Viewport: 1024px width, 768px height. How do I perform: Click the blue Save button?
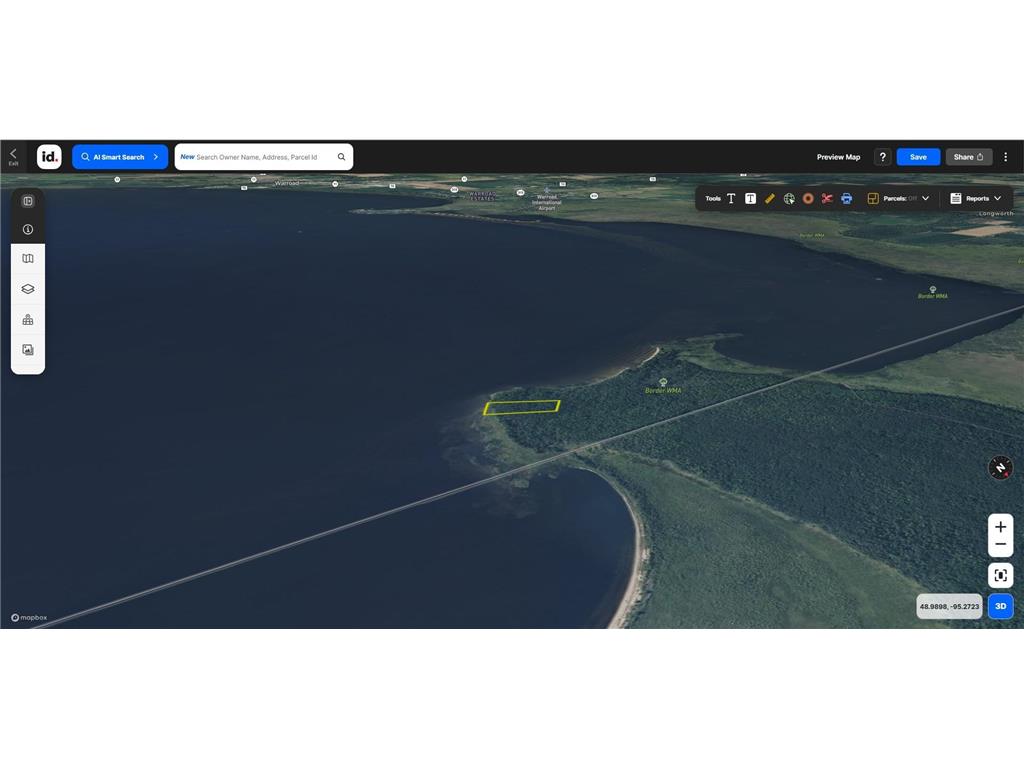pyautogui.click(x=918, y=157)
